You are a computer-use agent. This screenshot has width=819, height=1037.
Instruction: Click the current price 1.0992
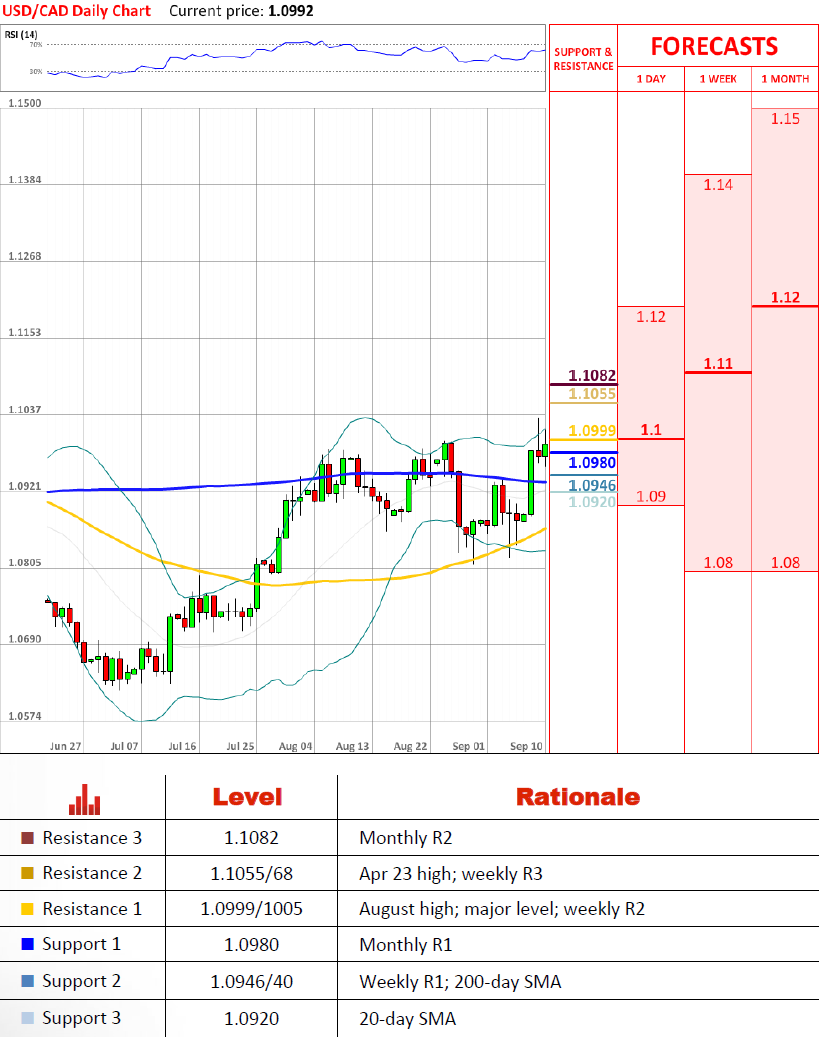pos(290,11)
